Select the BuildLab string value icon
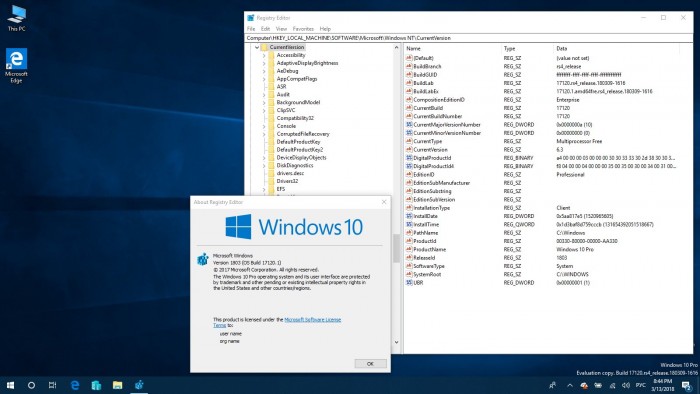 tap(408, 83)
